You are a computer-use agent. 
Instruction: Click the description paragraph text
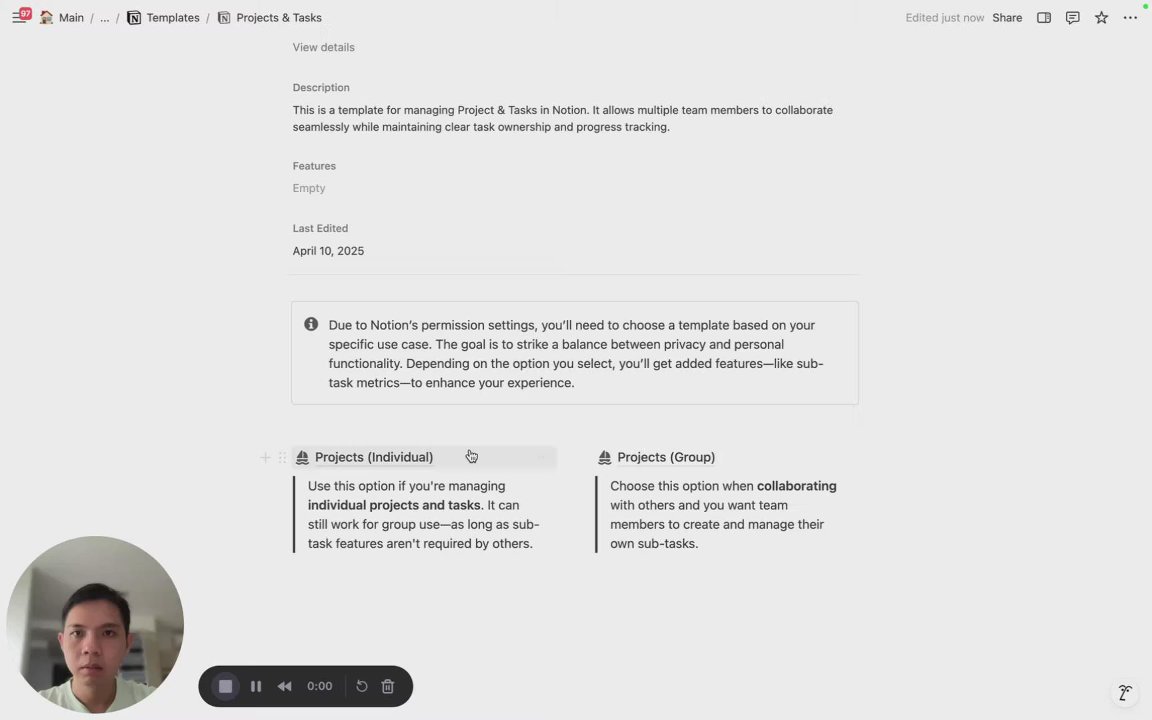(563, 118)
